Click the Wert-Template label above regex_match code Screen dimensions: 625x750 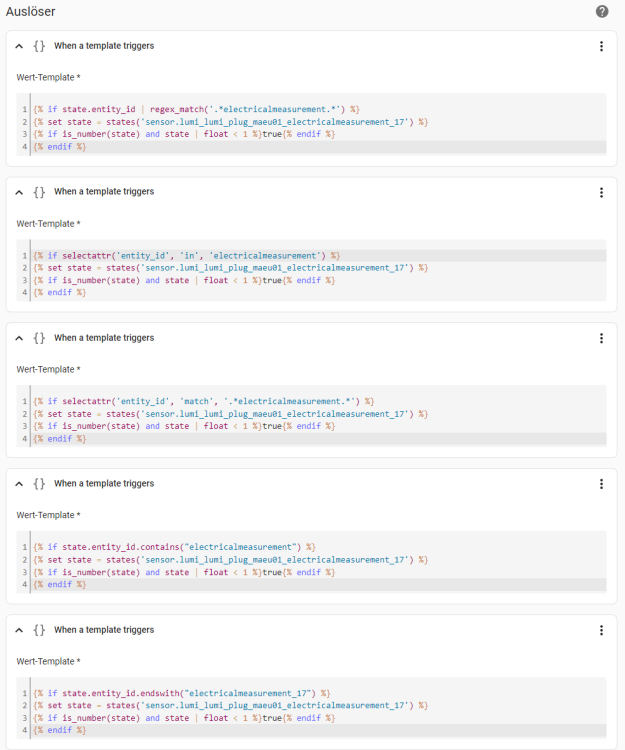coord(48,77)
